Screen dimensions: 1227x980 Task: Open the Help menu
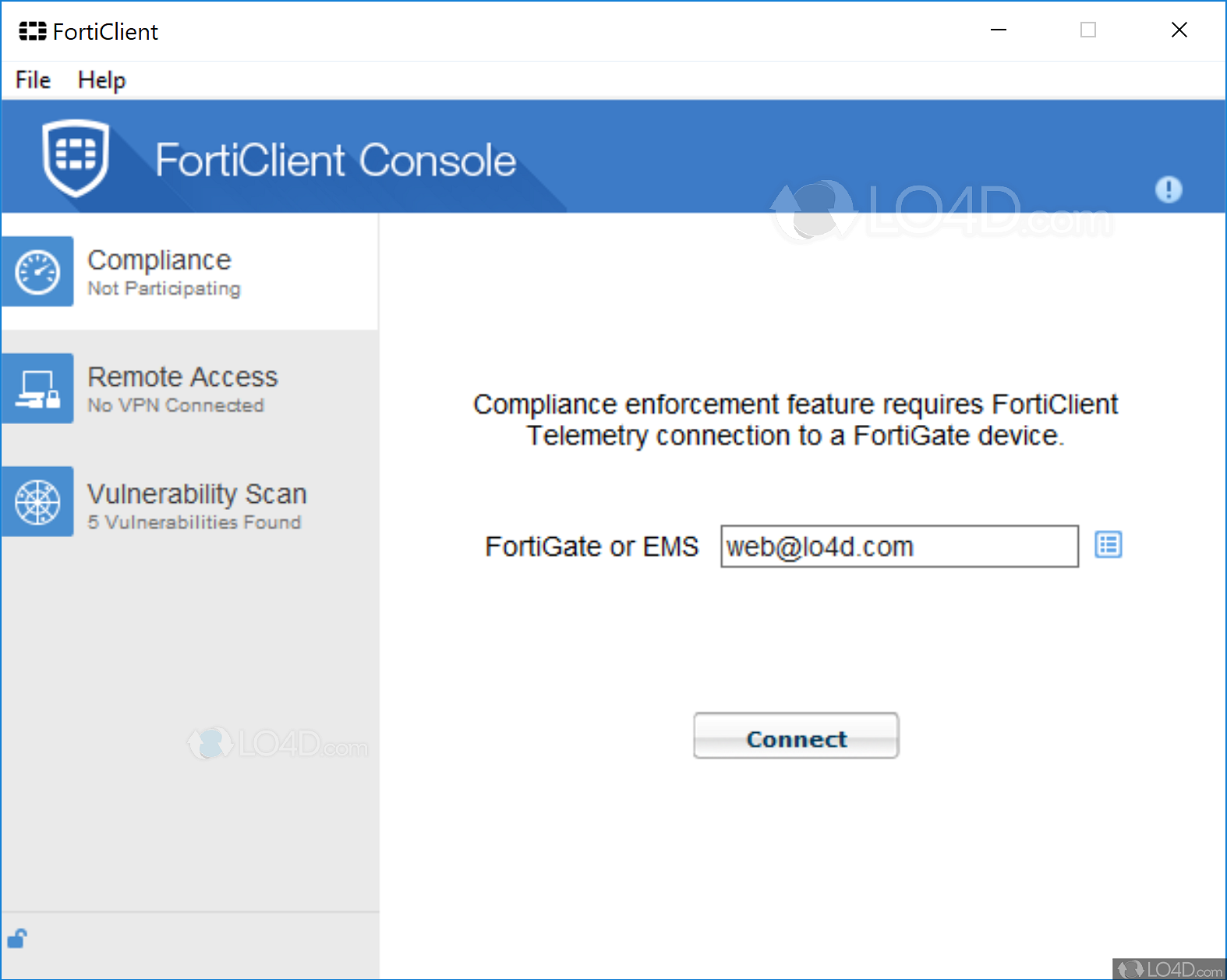[101, 80]
